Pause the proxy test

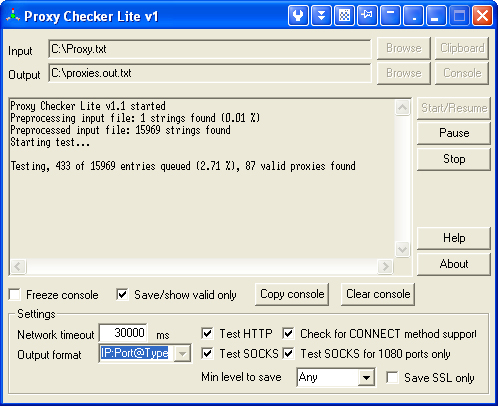(454, 133)
